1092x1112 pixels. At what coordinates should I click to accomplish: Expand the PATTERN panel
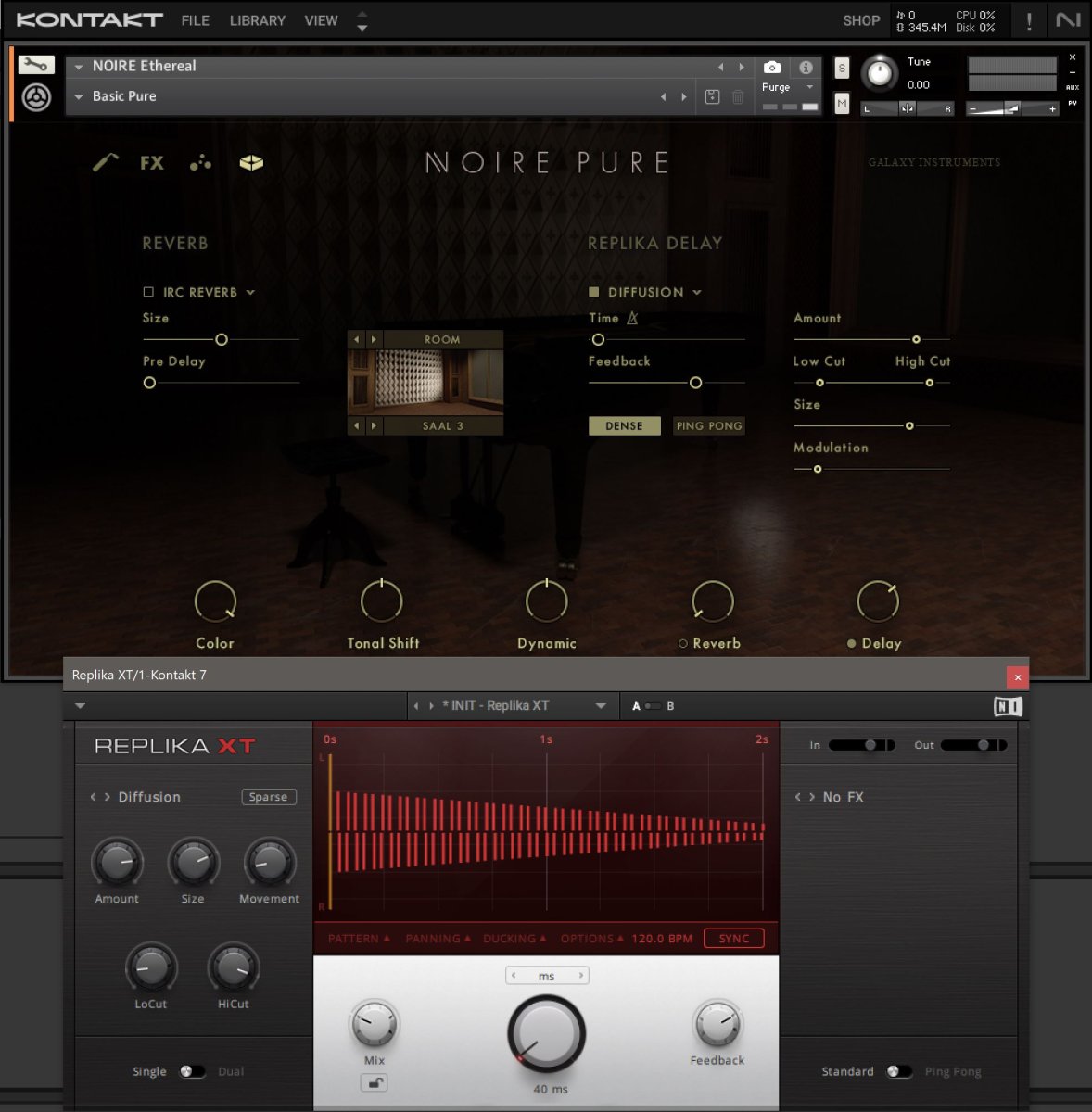click(x=359, y=939)
